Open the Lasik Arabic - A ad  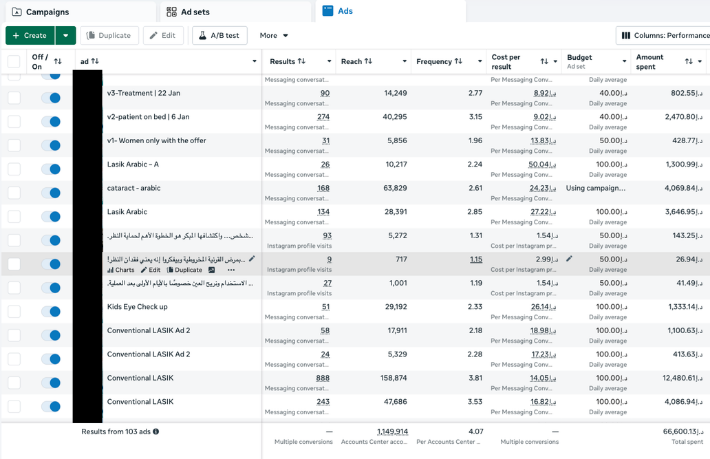[133, 164]
